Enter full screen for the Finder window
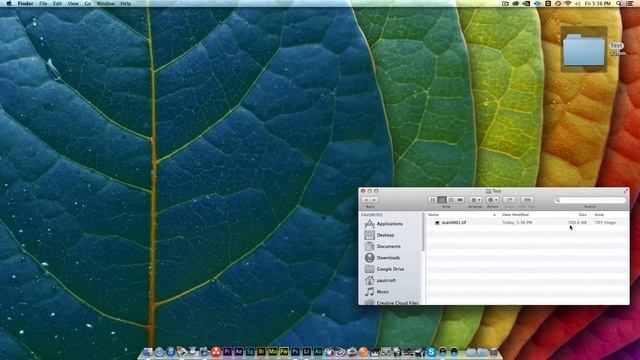The height and width of the screenshot is (360, 640). coord(625,191)
